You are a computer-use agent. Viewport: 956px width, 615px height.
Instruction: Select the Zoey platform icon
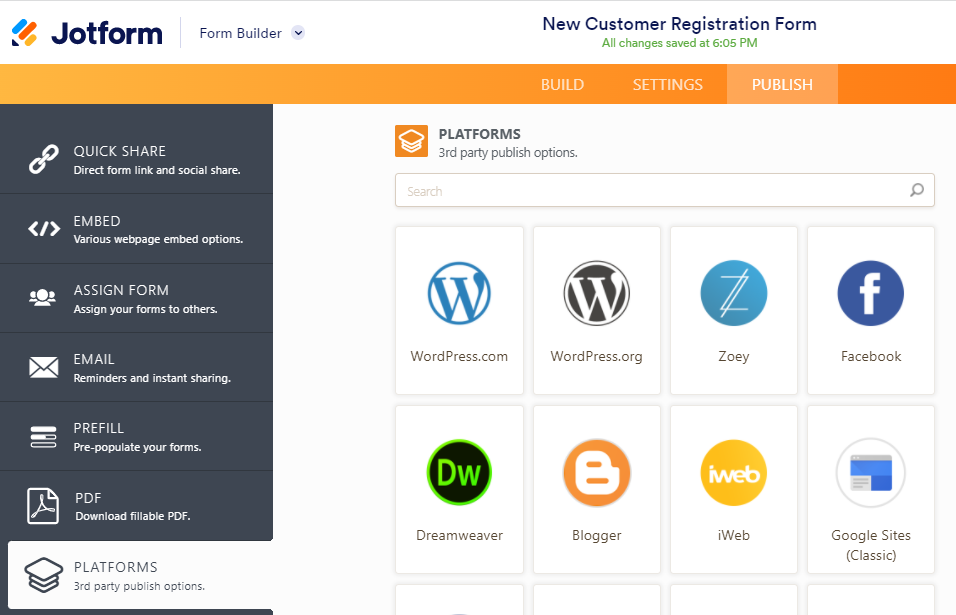tap(733, 293)
